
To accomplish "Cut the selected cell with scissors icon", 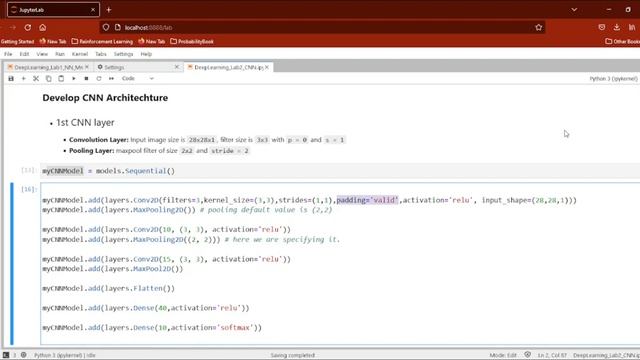I will 36,78.
